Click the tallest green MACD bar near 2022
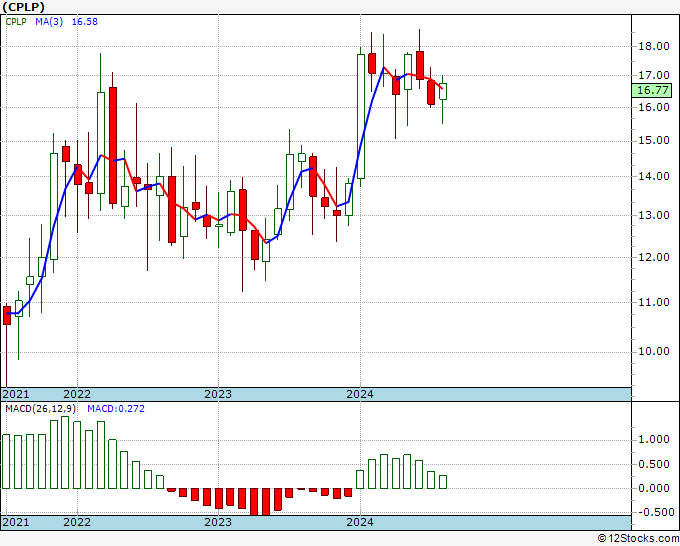The height and width of the screenshot is (546, 680). click(65, 452)
